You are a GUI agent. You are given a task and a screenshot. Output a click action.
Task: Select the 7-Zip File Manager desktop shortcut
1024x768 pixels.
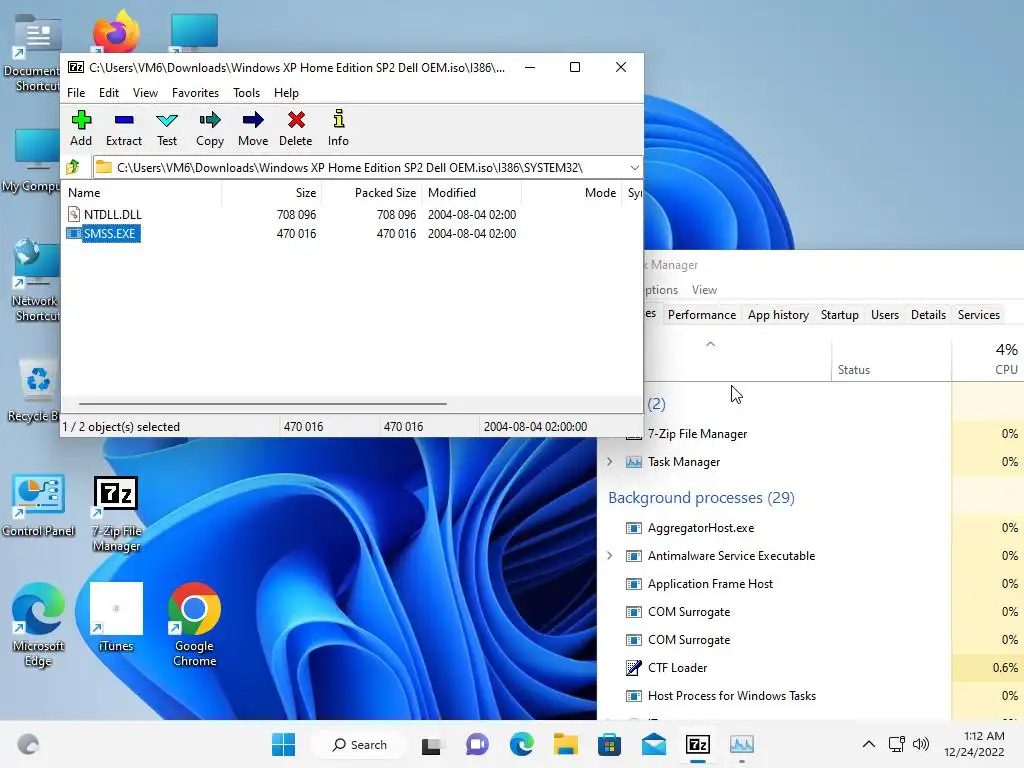[x=116, y=513]
